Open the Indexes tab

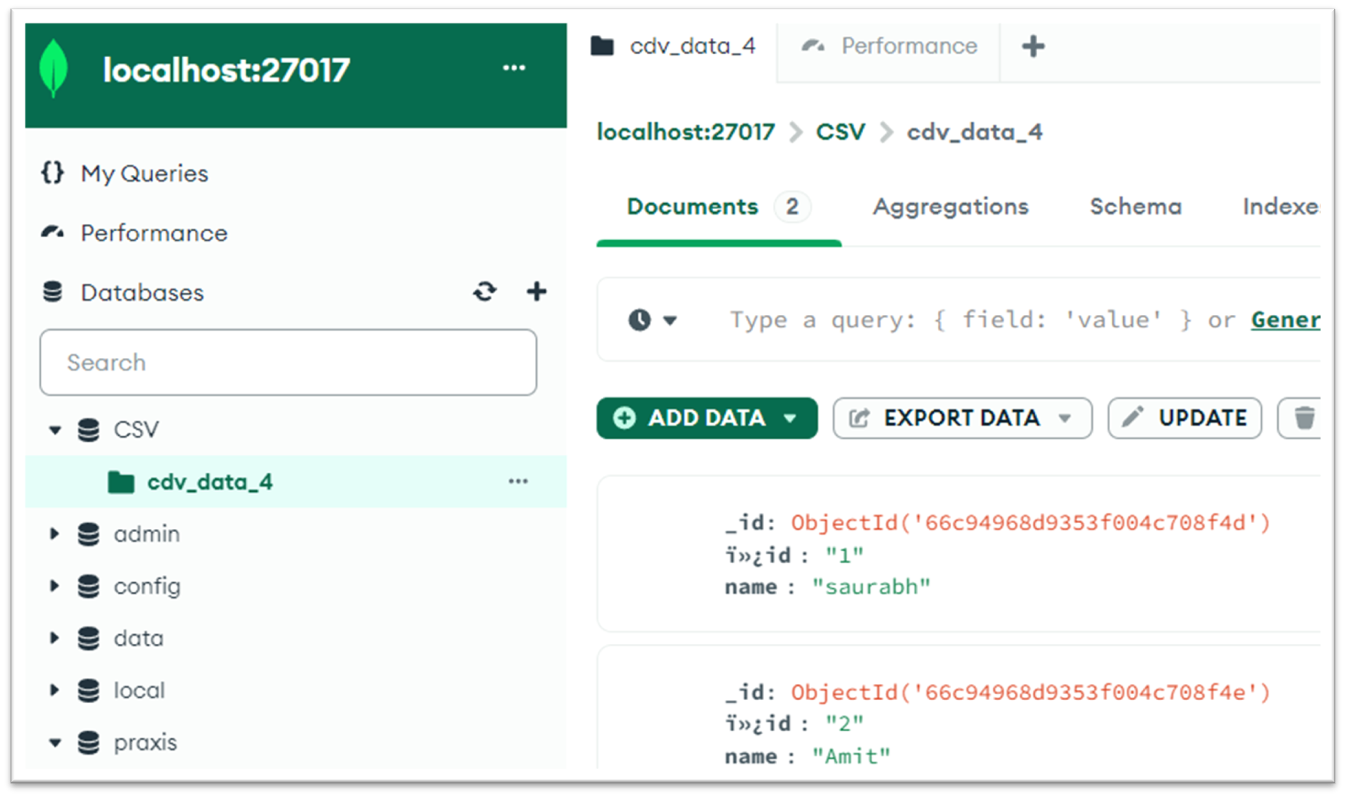(x=1280, y=207)
